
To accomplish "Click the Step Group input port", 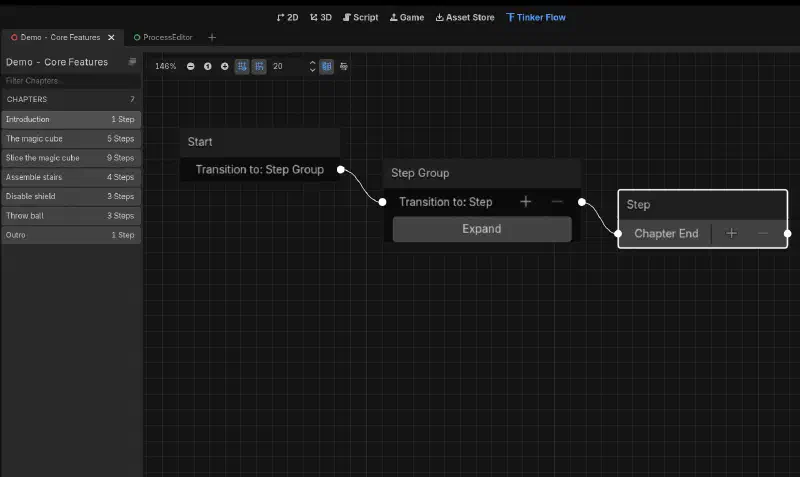I will pyautogui.click(x=382, y=202).
